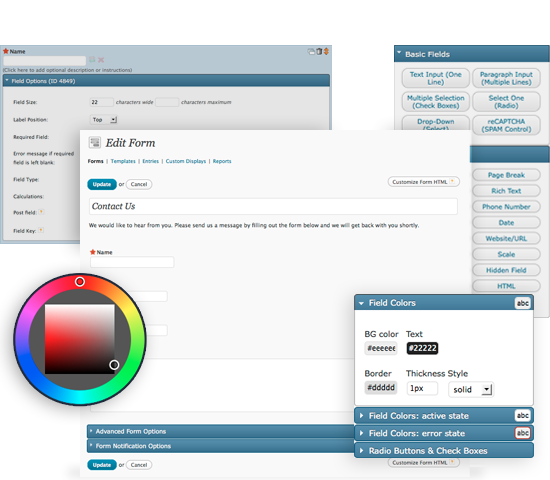Delete the Name field with trash icon

coord(319,52)
